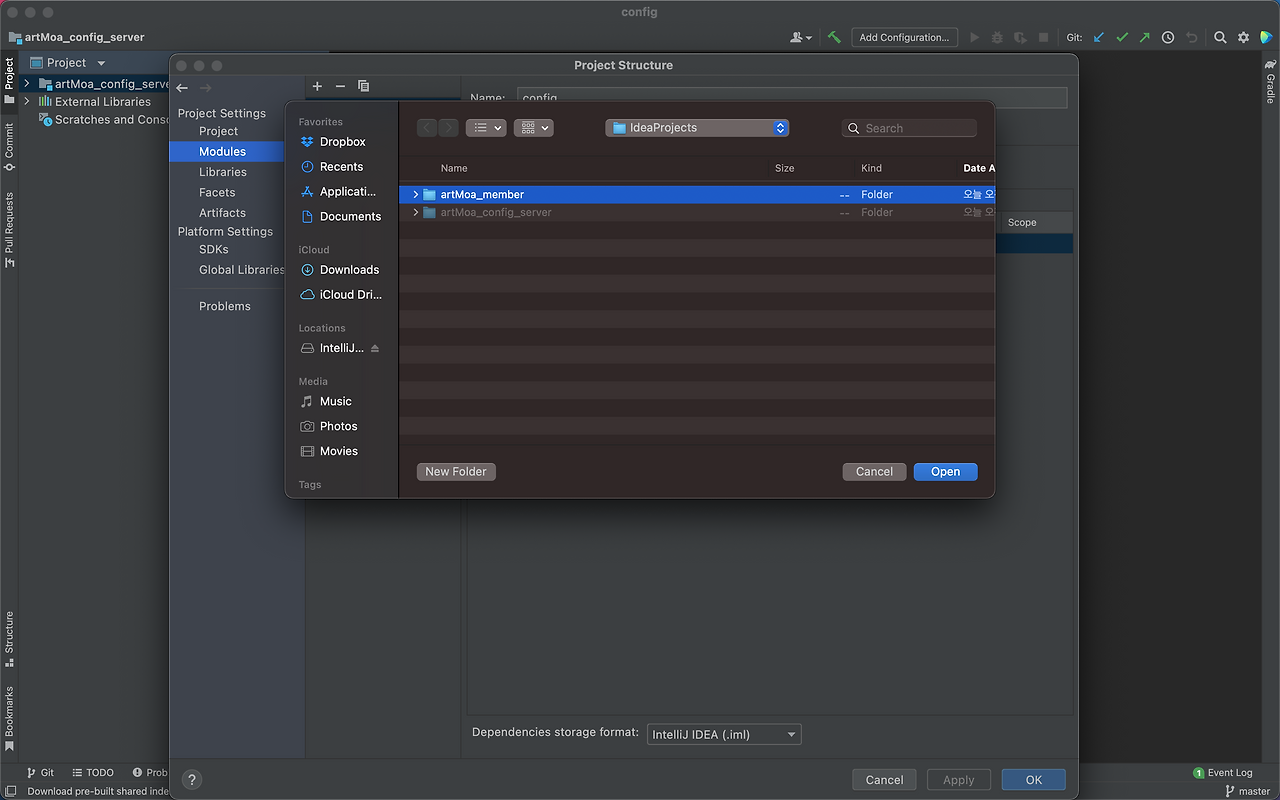Open the Gradle tool window
The height and width of the screenshot is (800, 1280).
(1270, 82)
